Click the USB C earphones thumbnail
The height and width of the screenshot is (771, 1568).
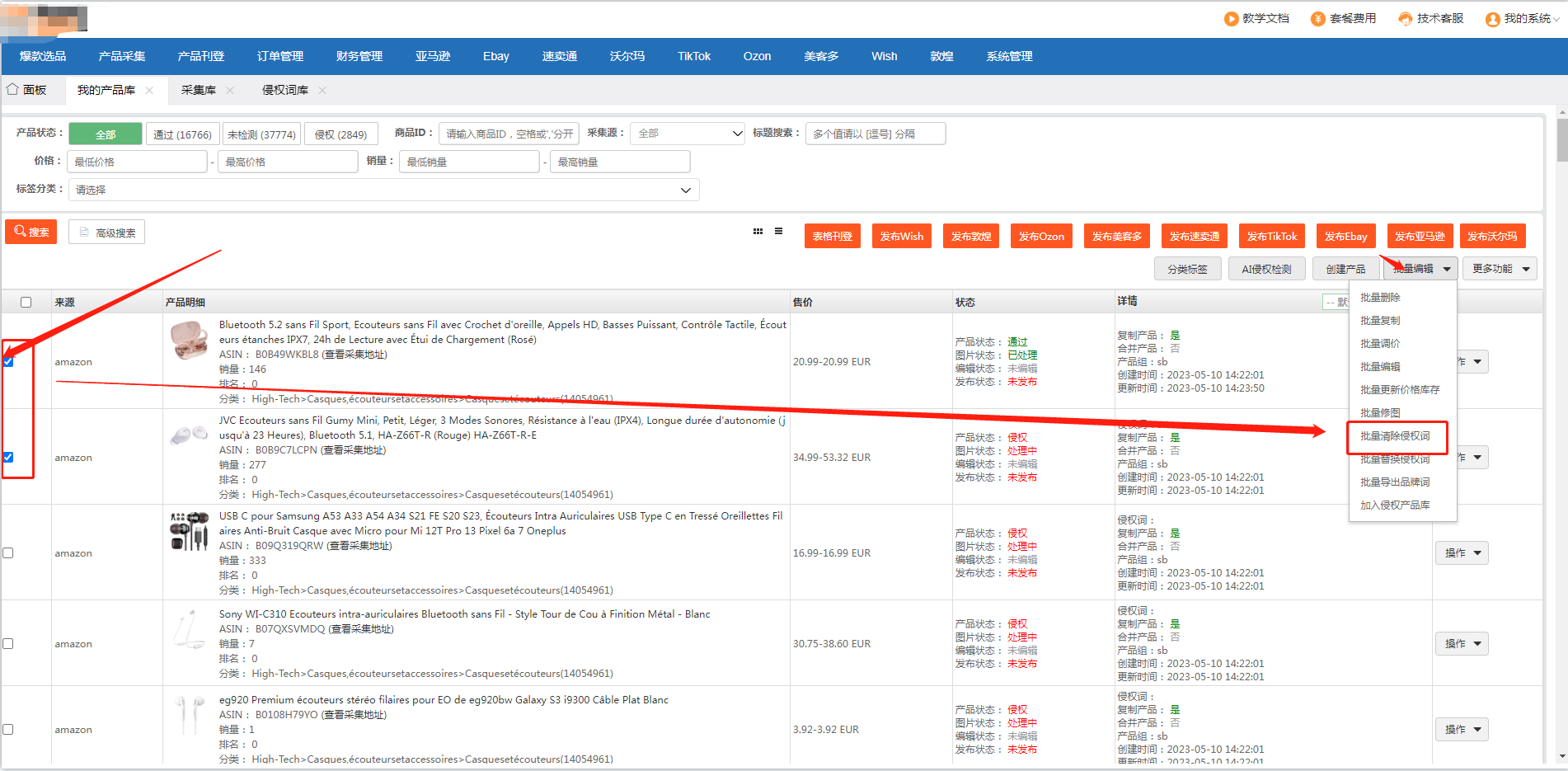(x=189, y=530)
